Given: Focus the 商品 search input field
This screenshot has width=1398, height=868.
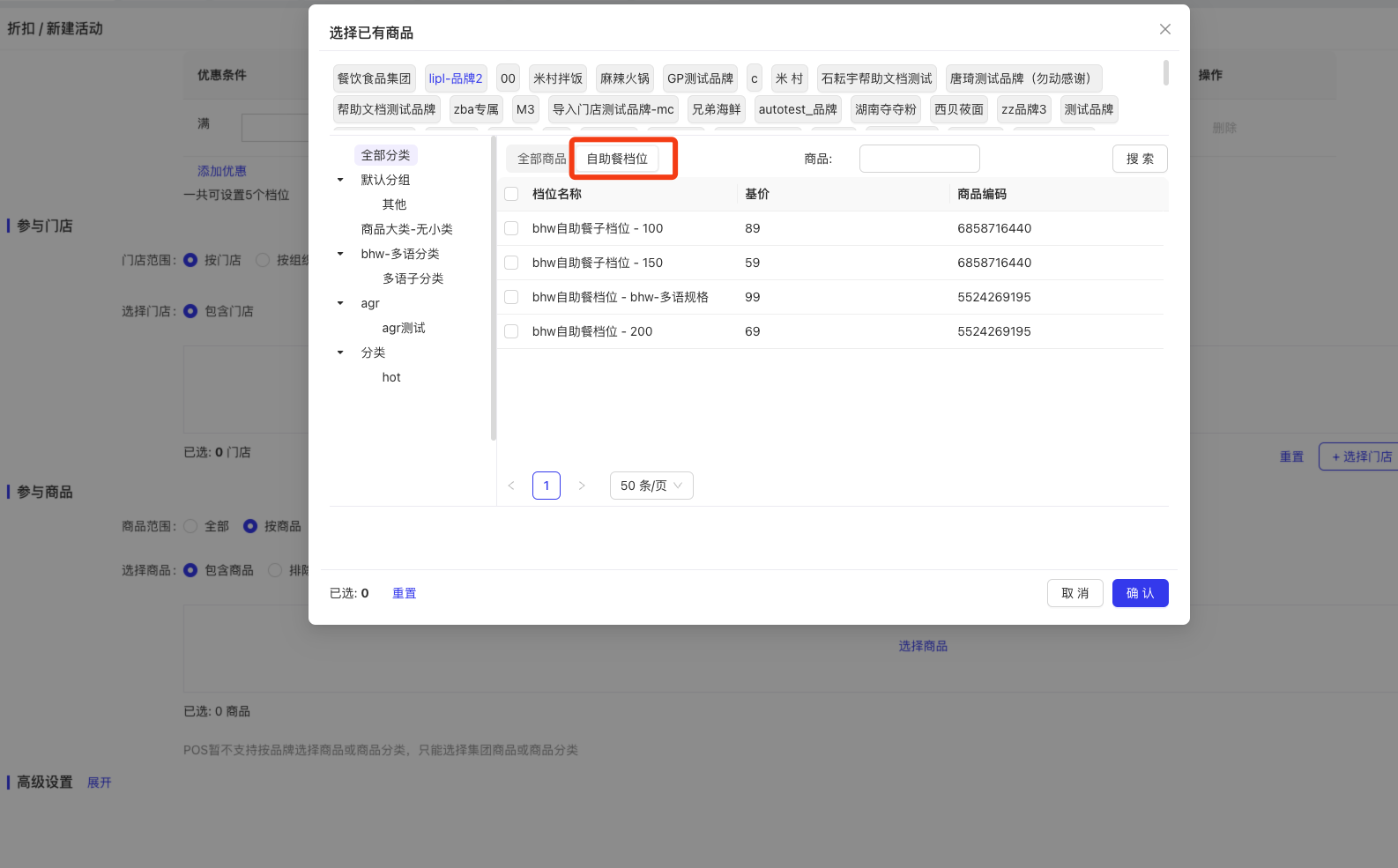Looking at the screenshot, I should pos(918,159).
